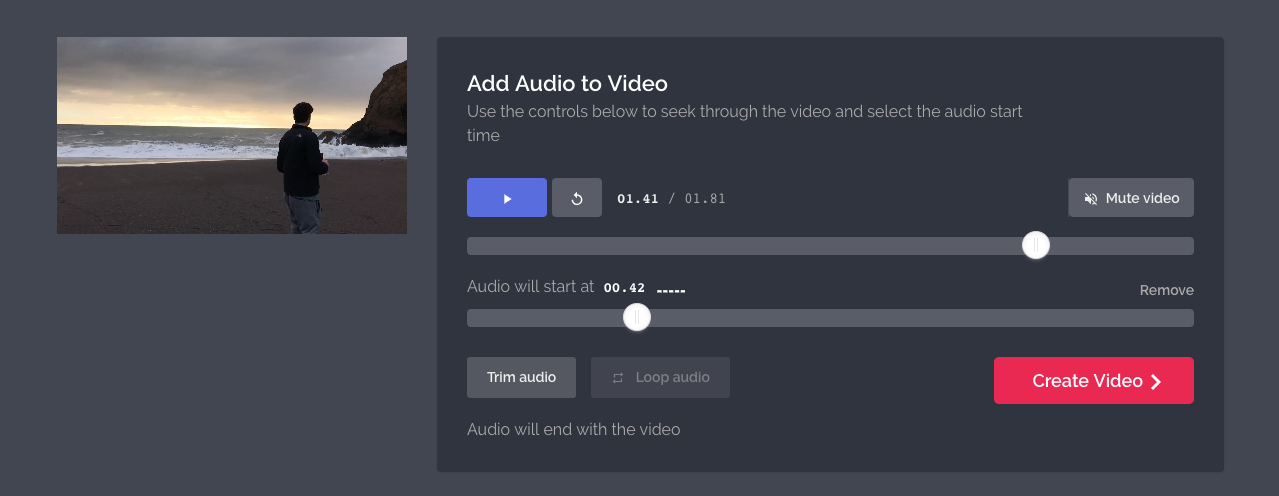Viewport: 1279px width, 496px height.
Task: Click the loop arrows icon
Action: (618, 378)
